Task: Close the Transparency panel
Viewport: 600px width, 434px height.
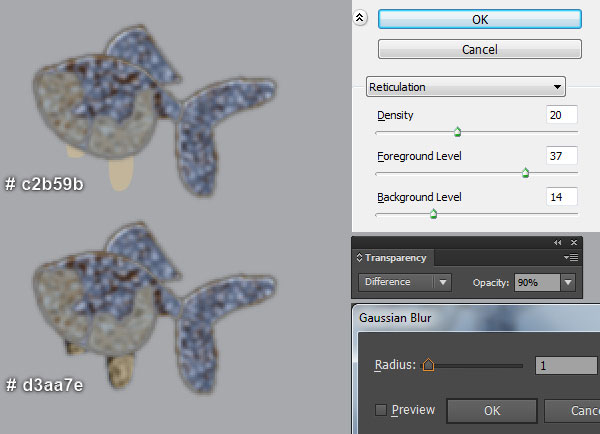Action: click(x=574, y=243)
